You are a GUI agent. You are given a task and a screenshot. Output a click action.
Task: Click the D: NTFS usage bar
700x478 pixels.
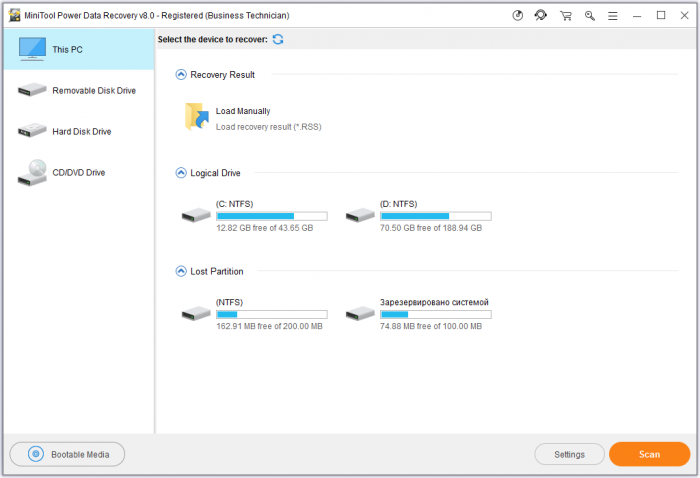436,216
